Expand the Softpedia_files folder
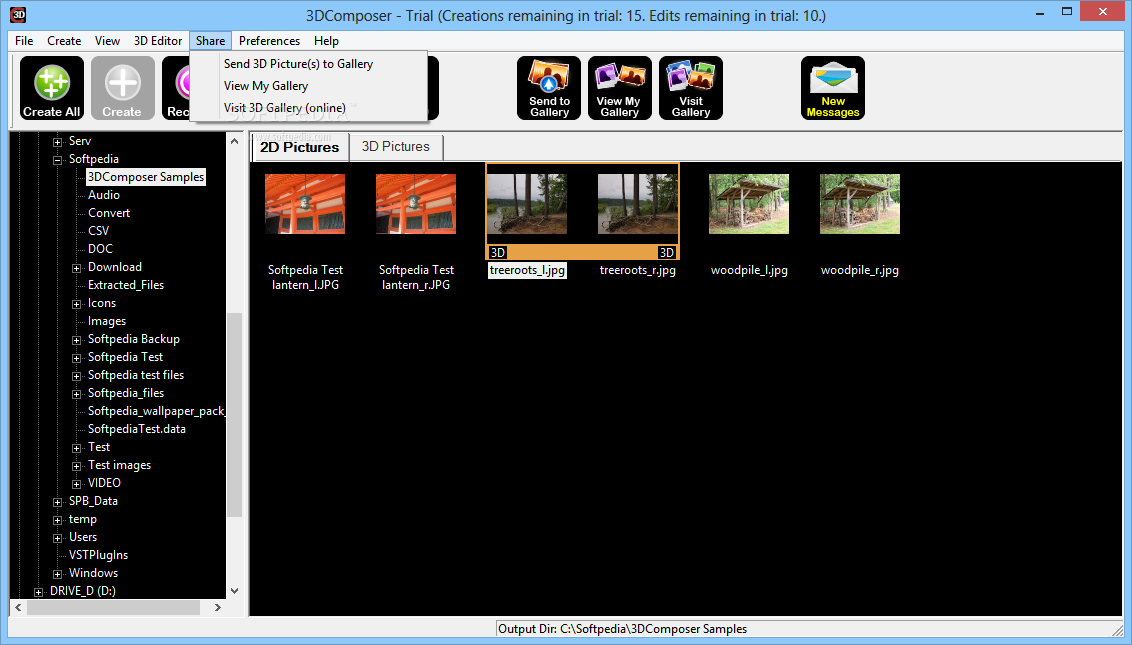This screenshot has height=645, width=1132. click(76, 394)
